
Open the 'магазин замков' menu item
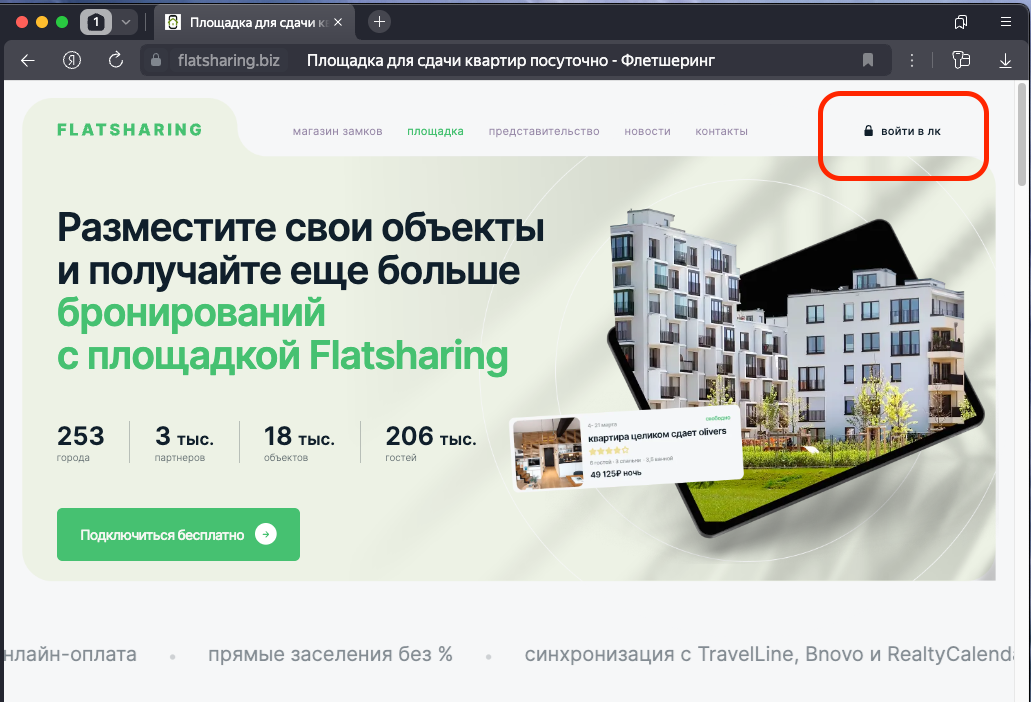coord(337,131)
